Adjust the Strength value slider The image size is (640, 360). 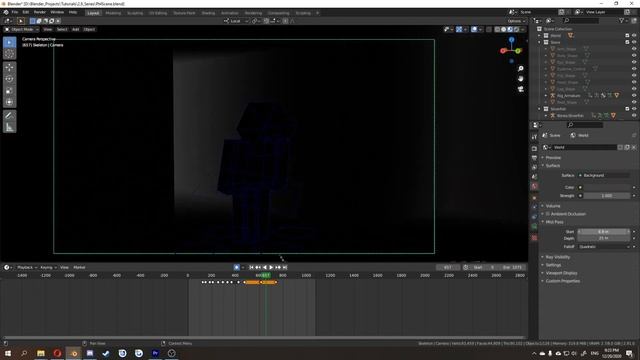click(607, 196)
